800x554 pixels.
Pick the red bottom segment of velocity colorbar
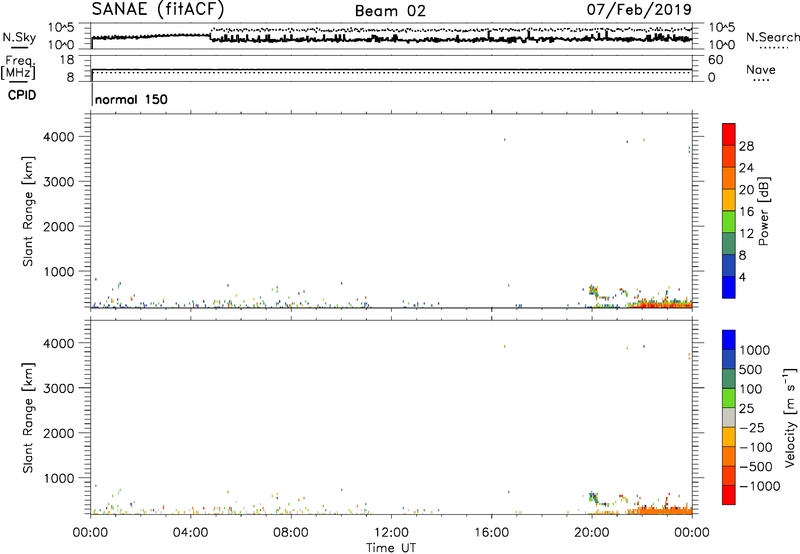tap(729, 495)
